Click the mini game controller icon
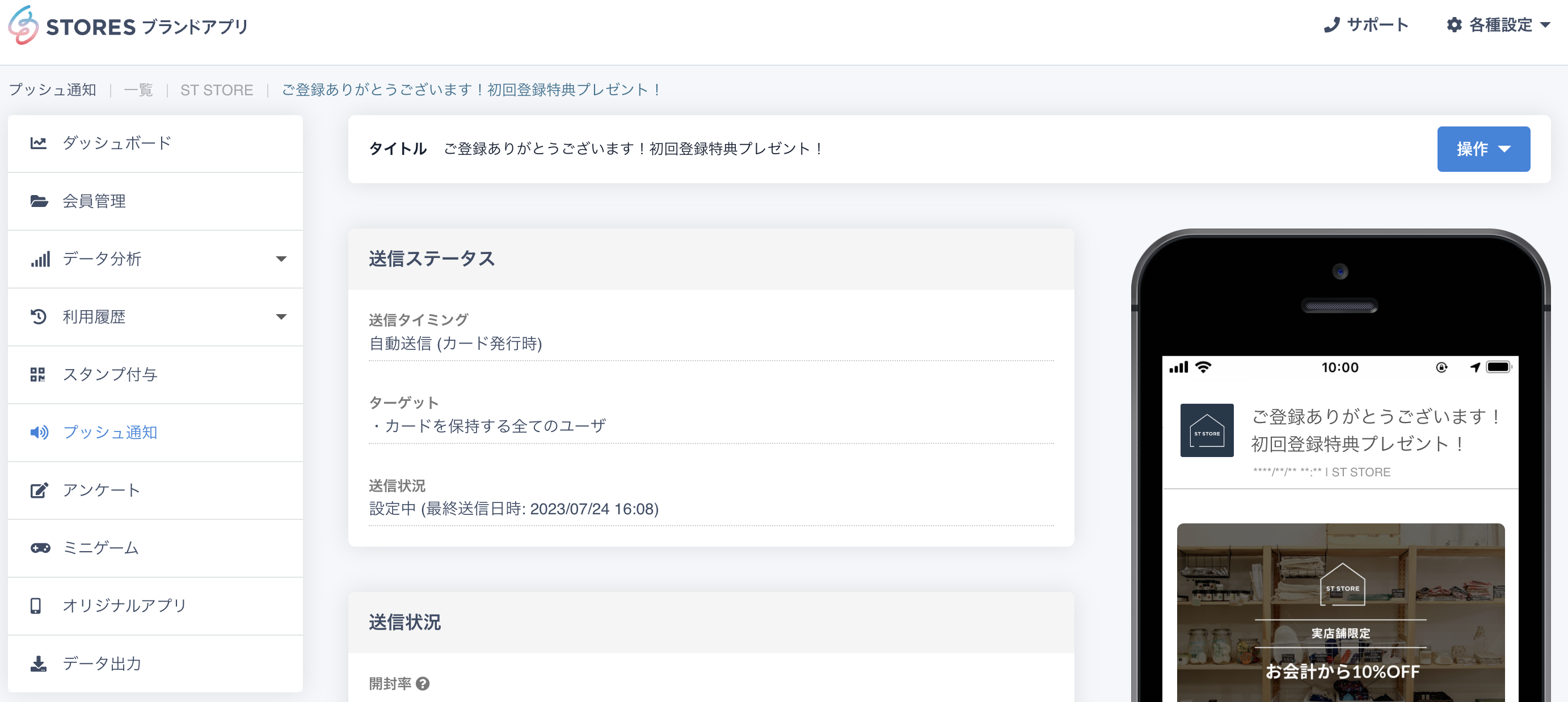1568x702 pixels. tap(40, 548)
